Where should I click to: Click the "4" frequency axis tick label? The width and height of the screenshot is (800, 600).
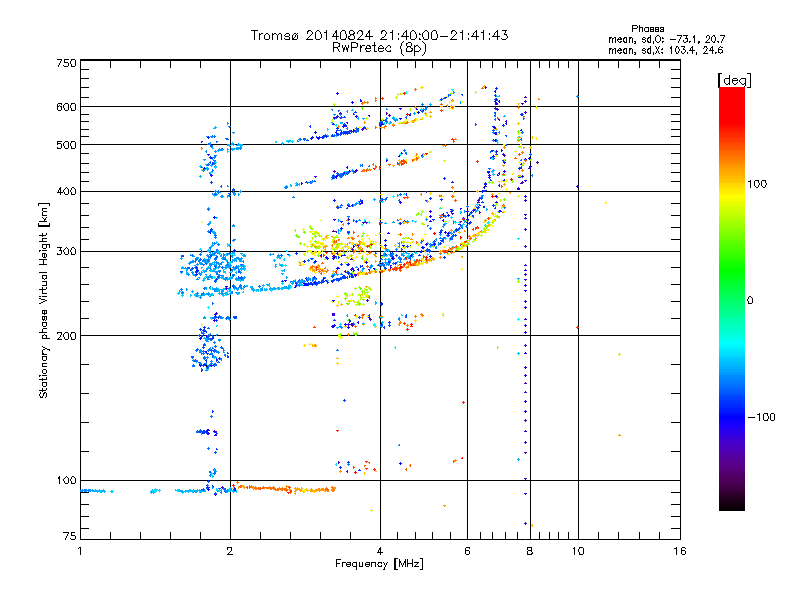click(380, 551)
